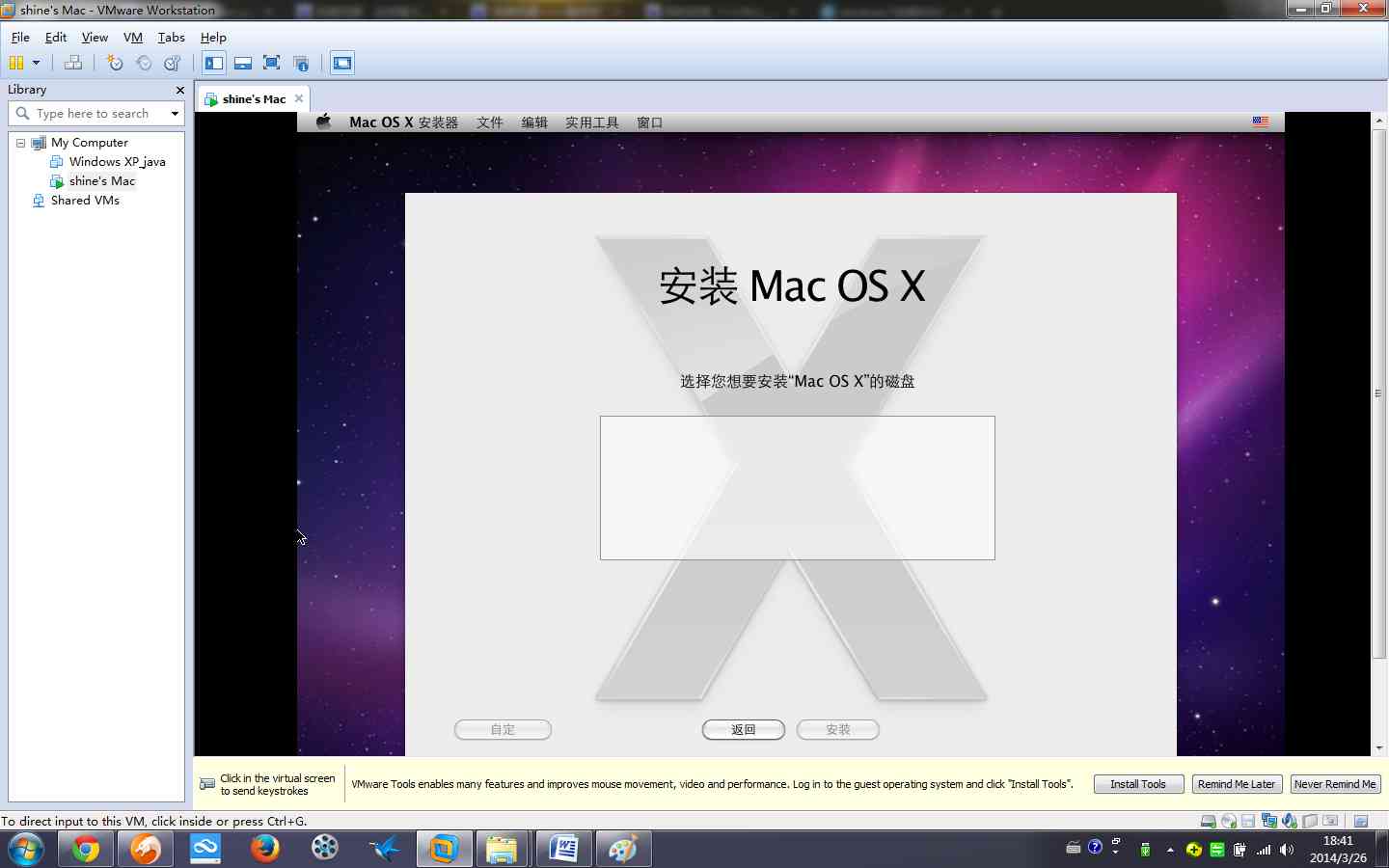This screenshot has width=1389, height=868.
Task: Switch to Unity mode from the toolbar
Action: [301, 63]
